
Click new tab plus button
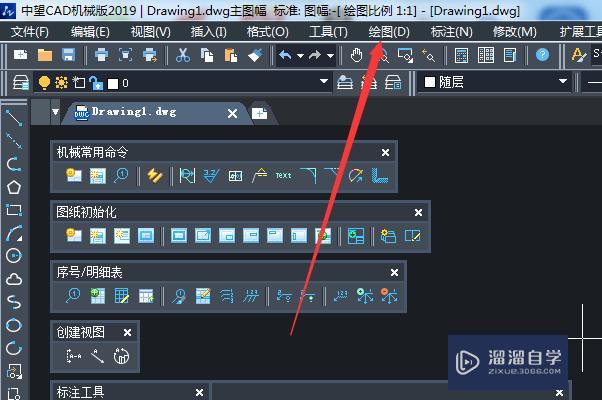[x=259, y=113]
